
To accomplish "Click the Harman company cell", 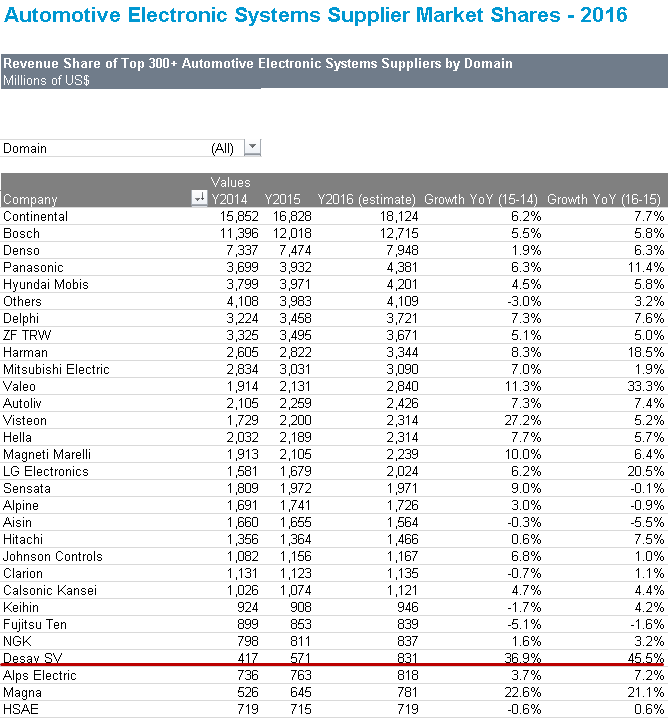I will [x=25, y=352].
